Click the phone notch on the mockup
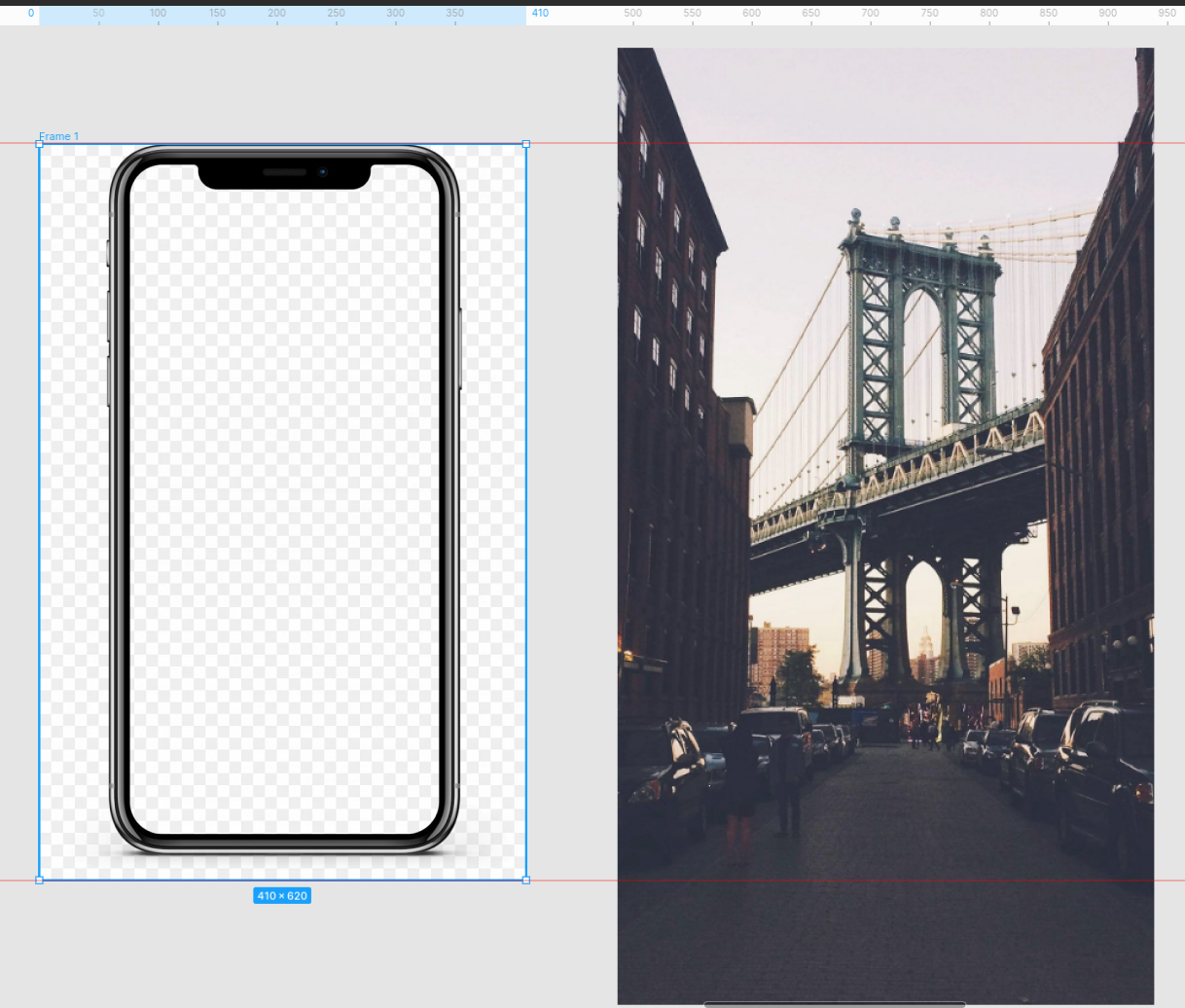This screenshot has width=1185, height=1008. pos(282,173)
